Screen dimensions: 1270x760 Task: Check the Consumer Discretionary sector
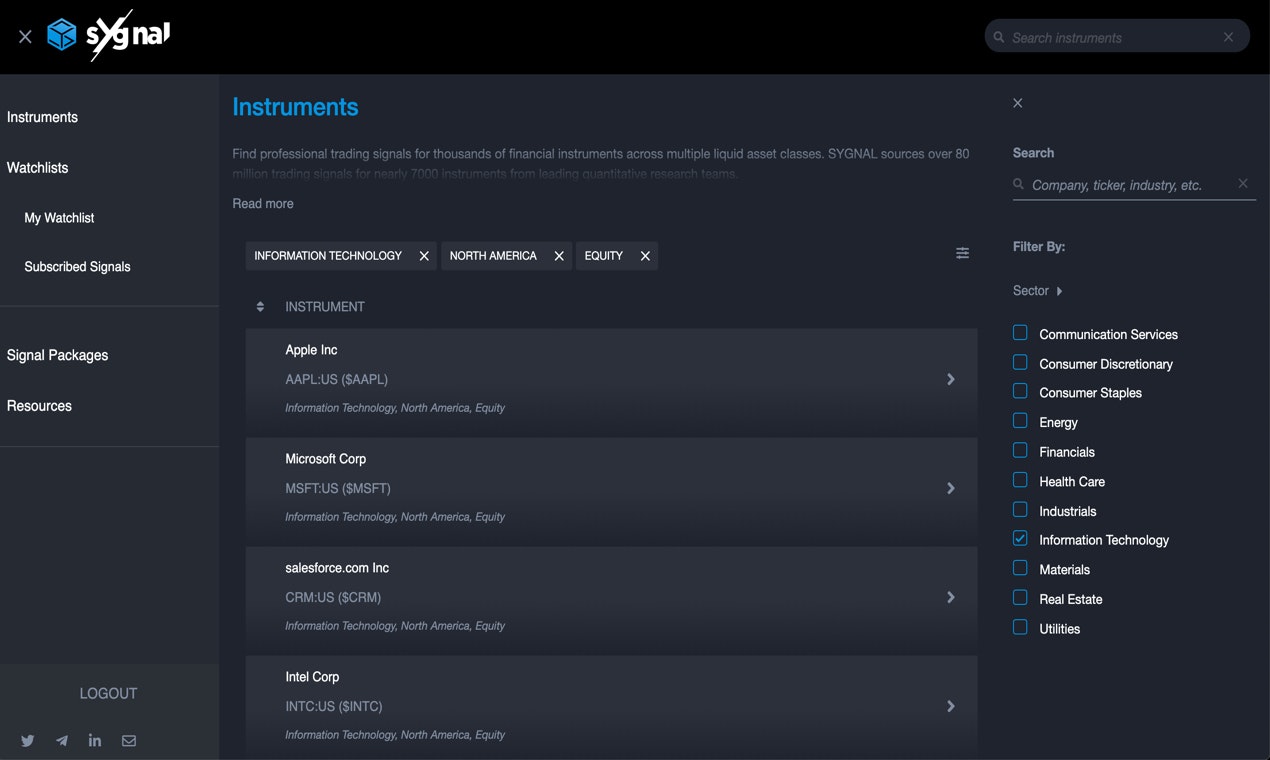click(x=1020, y=362)
